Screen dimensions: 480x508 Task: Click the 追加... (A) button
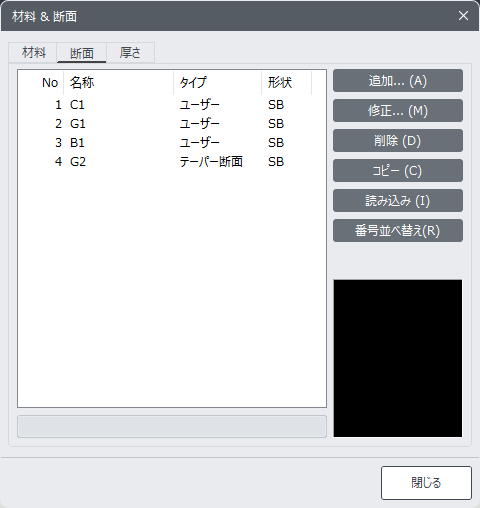tap(398, 81)
